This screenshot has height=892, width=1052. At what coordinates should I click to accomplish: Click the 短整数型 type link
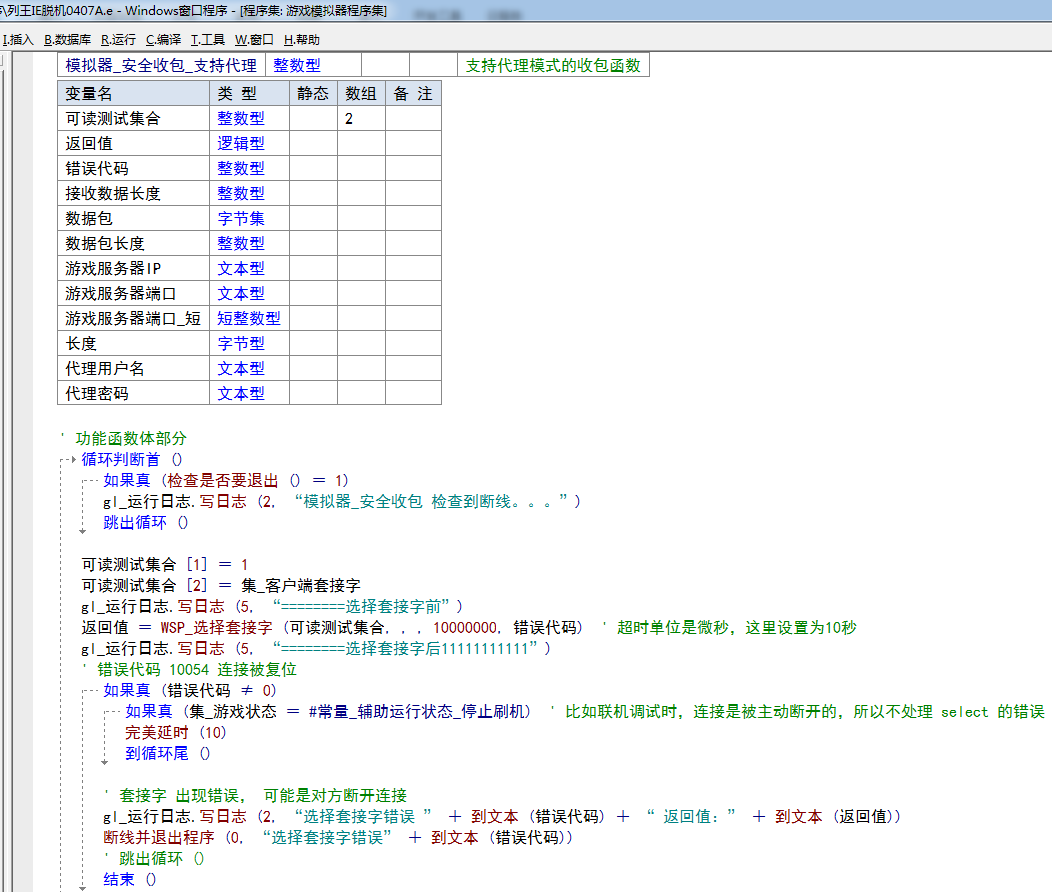(x=249, y=318)
